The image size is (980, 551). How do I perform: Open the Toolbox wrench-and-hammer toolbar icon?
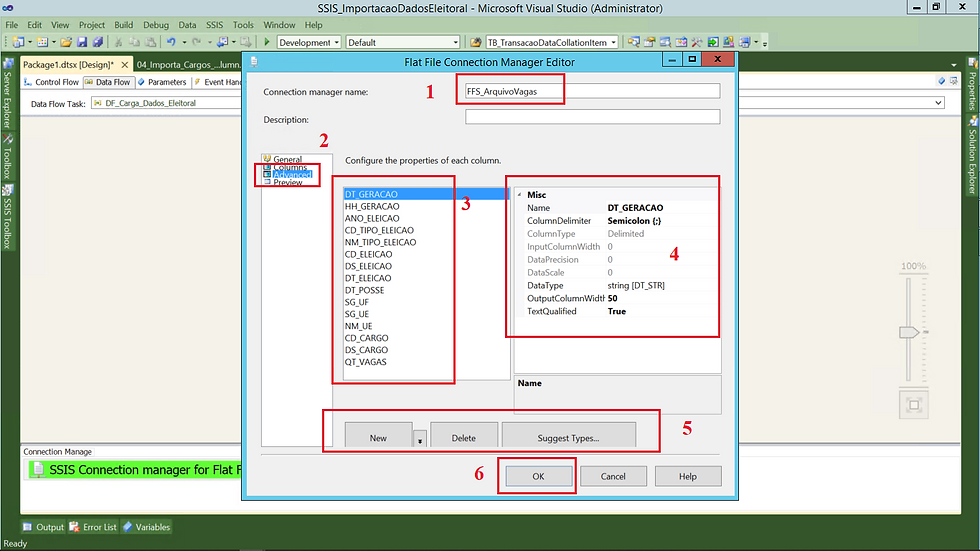click(697, 42)
